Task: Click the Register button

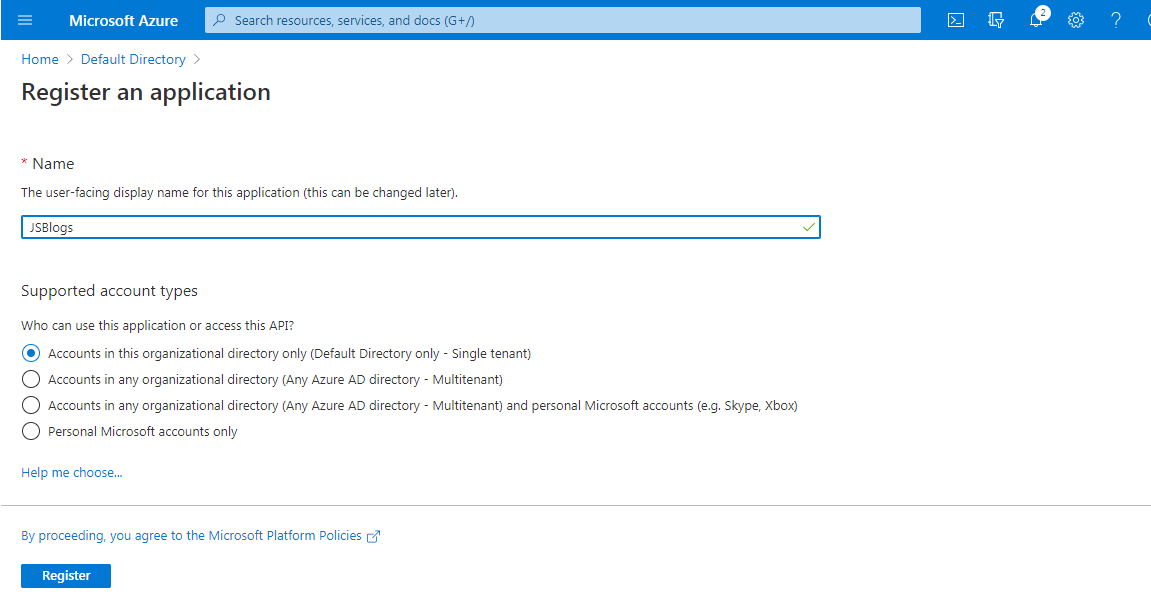Action: (x=66, y=576)
